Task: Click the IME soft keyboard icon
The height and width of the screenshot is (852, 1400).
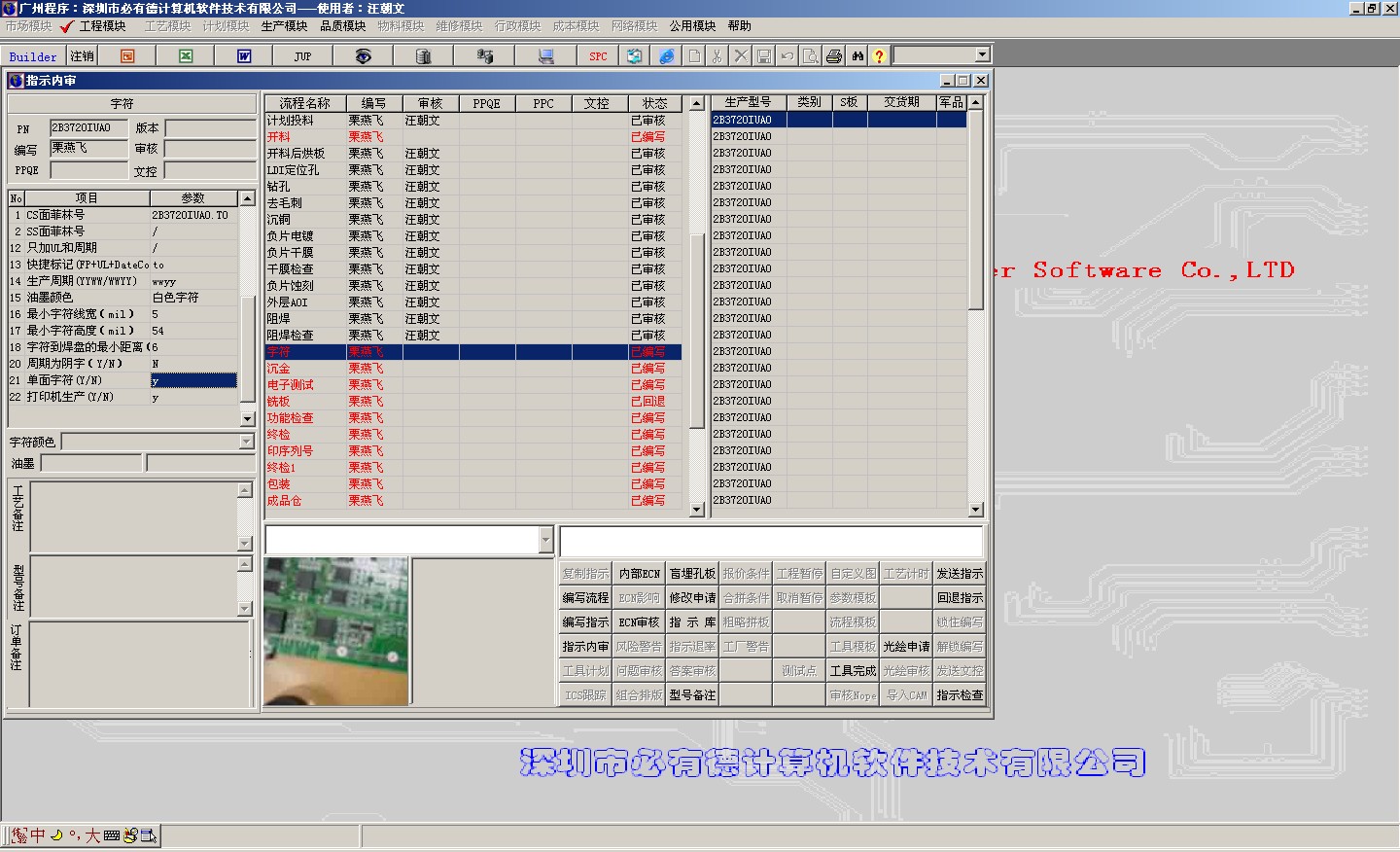Action: point(111,834)
